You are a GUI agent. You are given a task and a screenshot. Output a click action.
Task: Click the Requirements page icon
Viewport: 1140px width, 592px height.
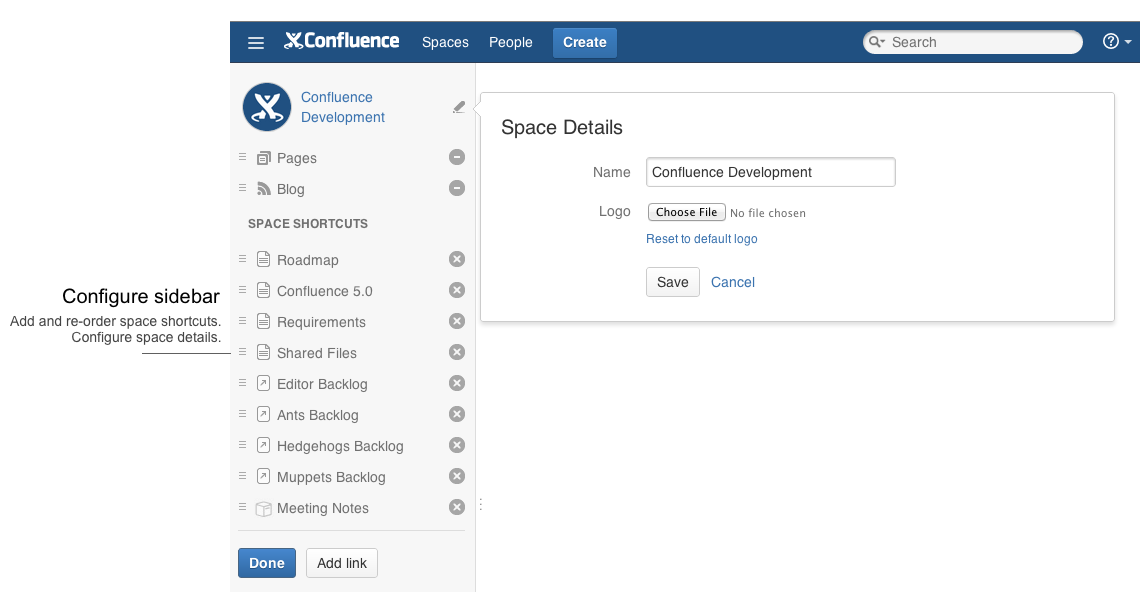point(264,321)
